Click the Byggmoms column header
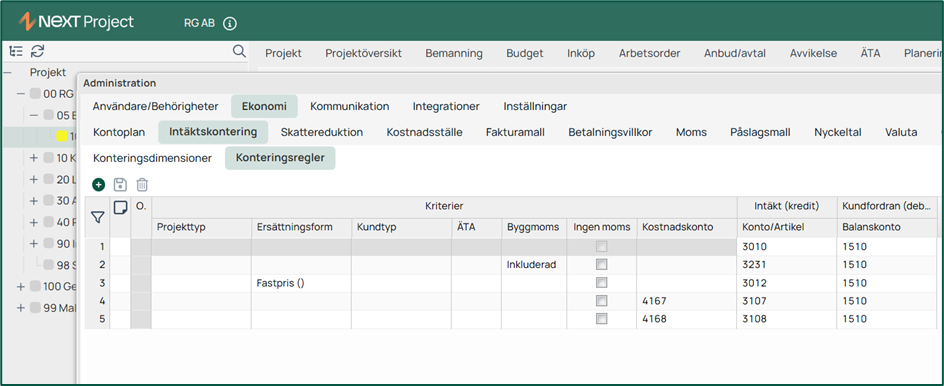The width and height of the screenshot is (944, 386). 533,227
